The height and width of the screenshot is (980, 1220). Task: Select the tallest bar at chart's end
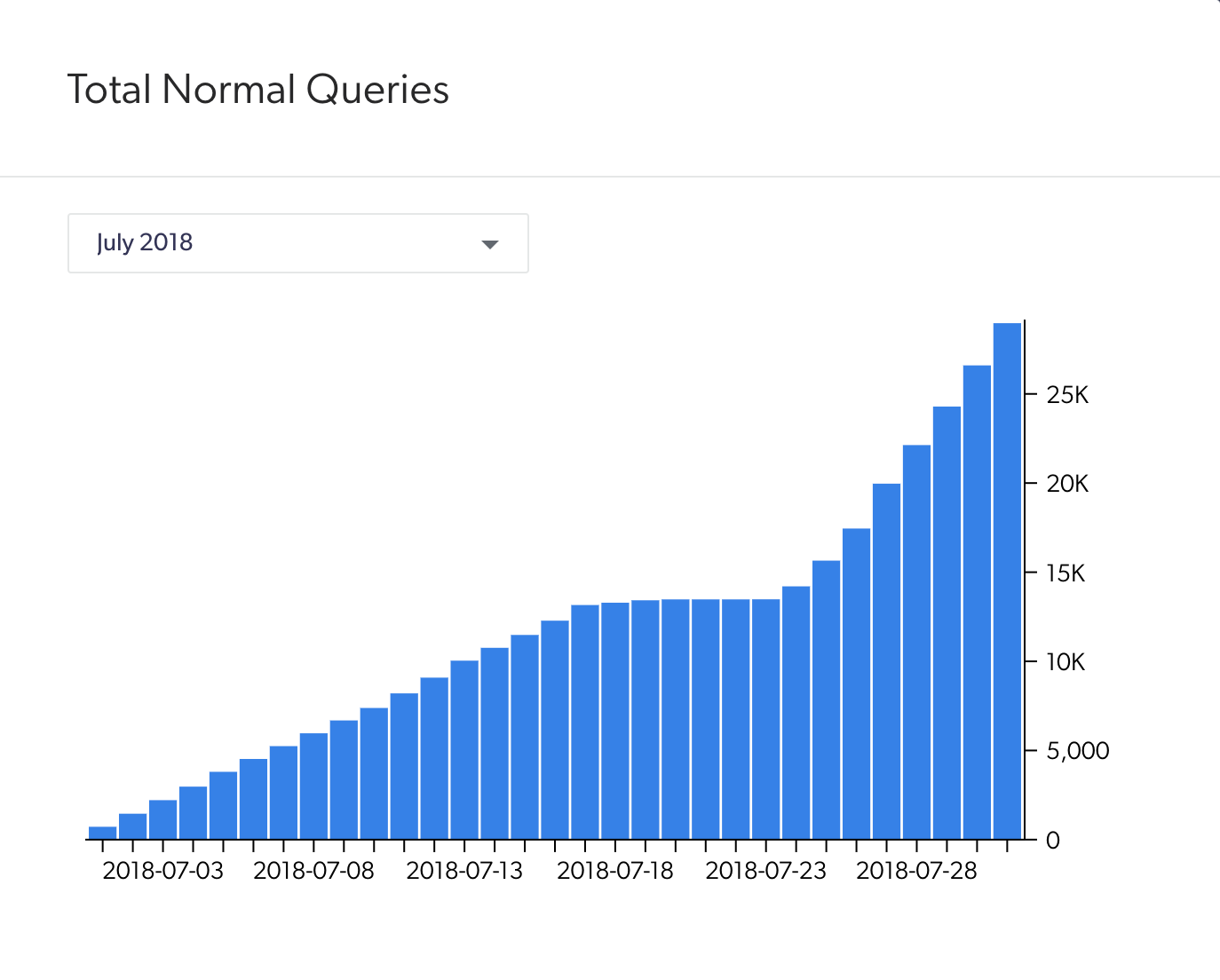1007,581
